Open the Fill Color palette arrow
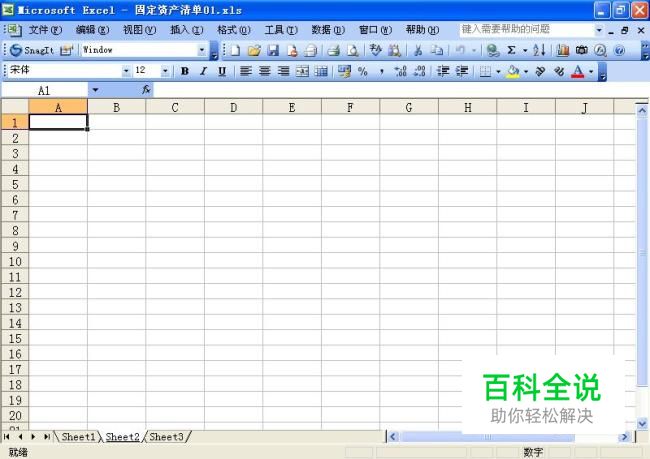 (x=526, y=71)
